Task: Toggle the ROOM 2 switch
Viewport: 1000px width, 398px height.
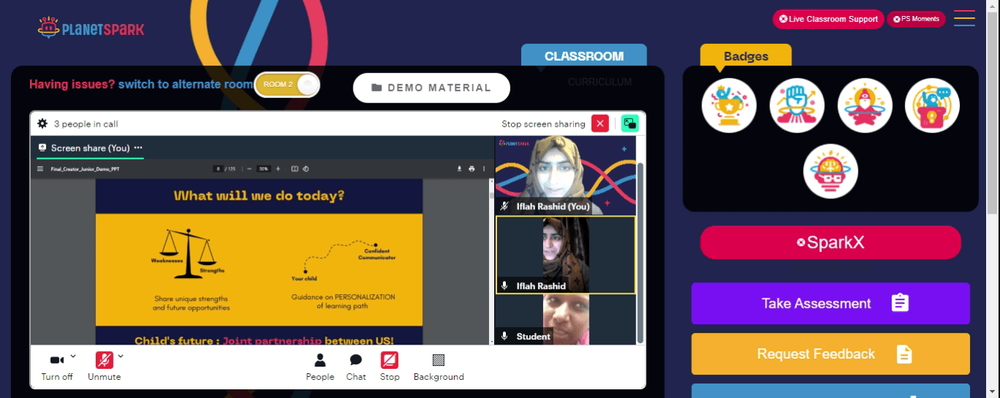Action: click(x=286, y=85)
